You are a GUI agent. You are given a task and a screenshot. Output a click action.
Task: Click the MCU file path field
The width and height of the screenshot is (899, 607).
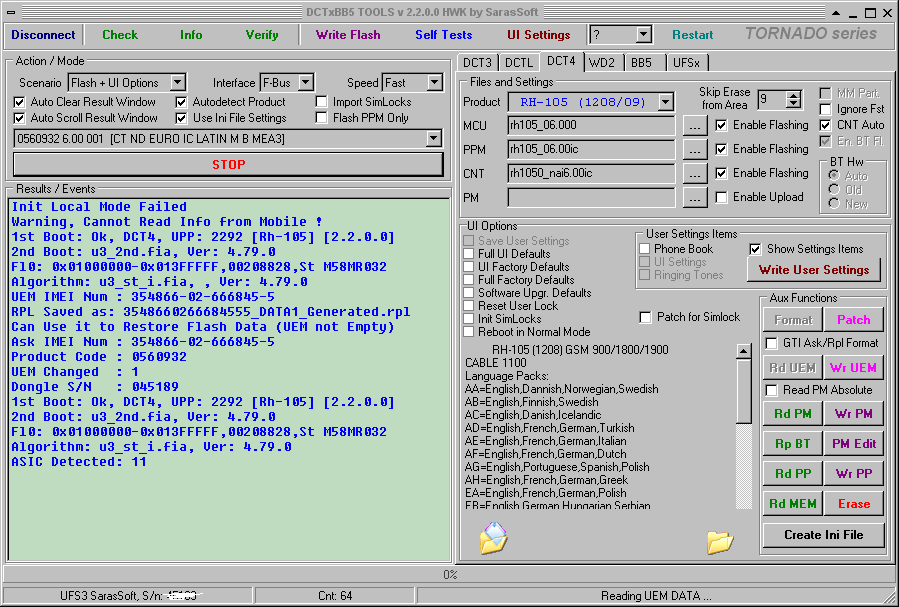[x=591, y=126]
